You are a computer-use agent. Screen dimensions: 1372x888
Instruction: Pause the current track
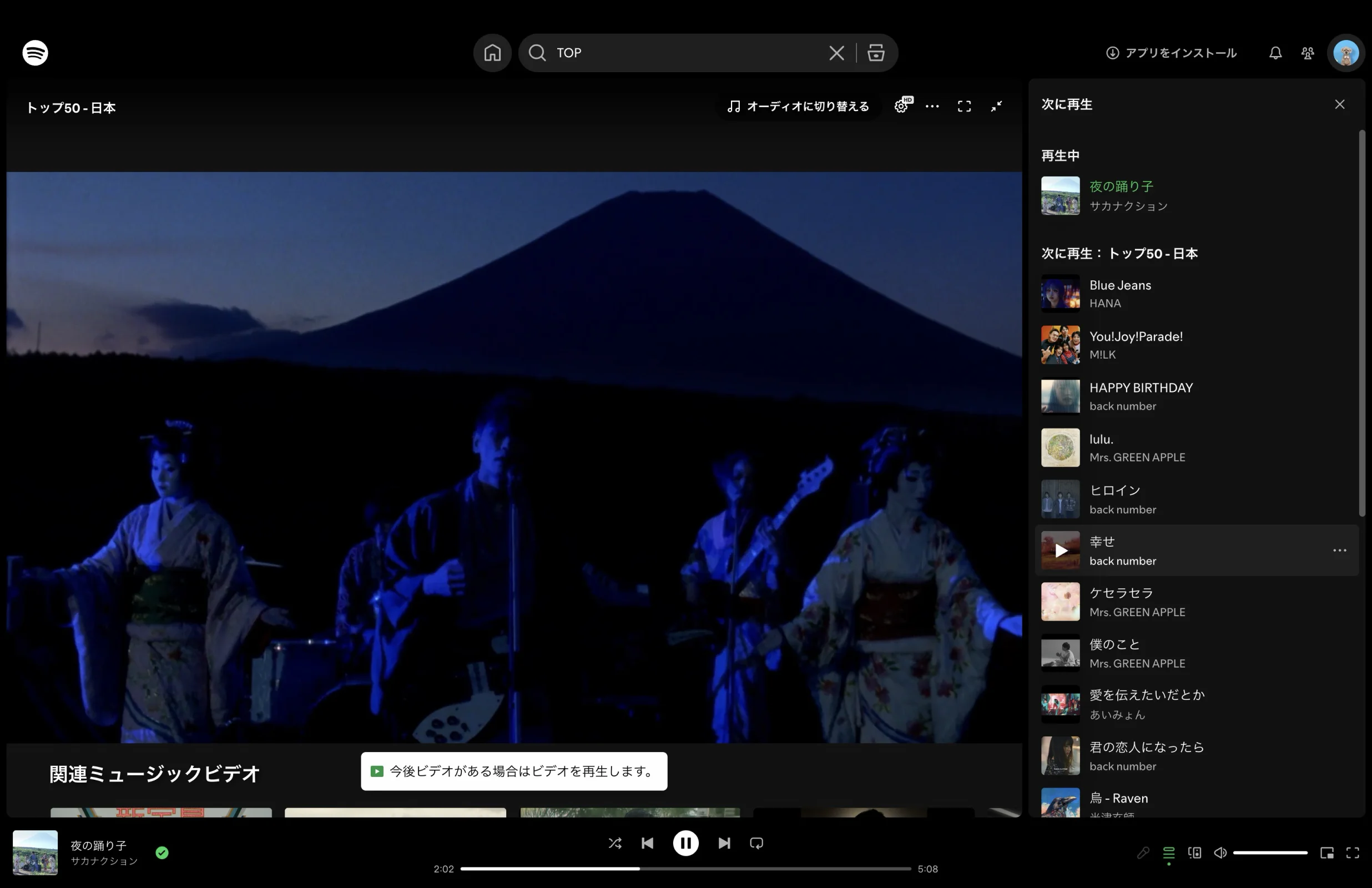[x=685, y=842]
